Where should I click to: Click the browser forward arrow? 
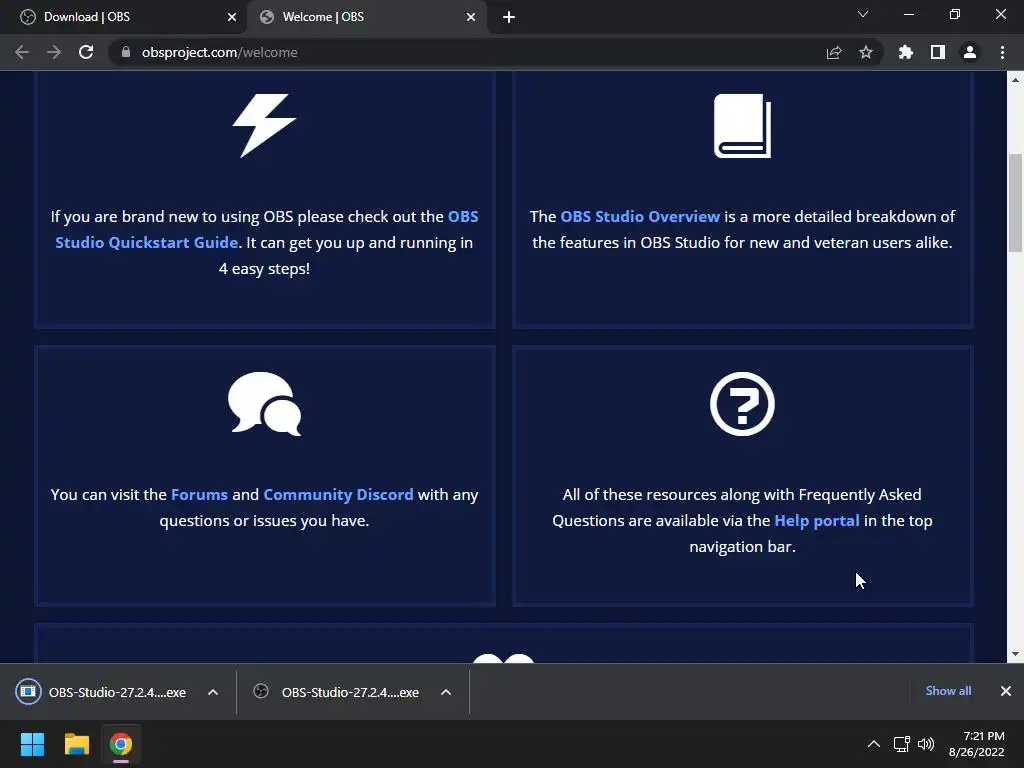[x=54, y=52]
